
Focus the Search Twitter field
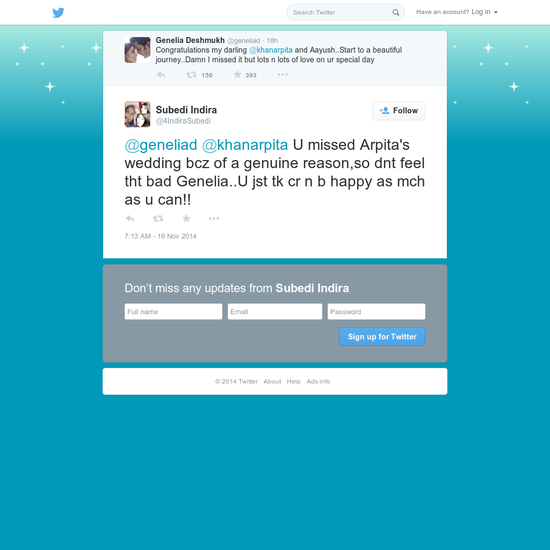point(340,12)
